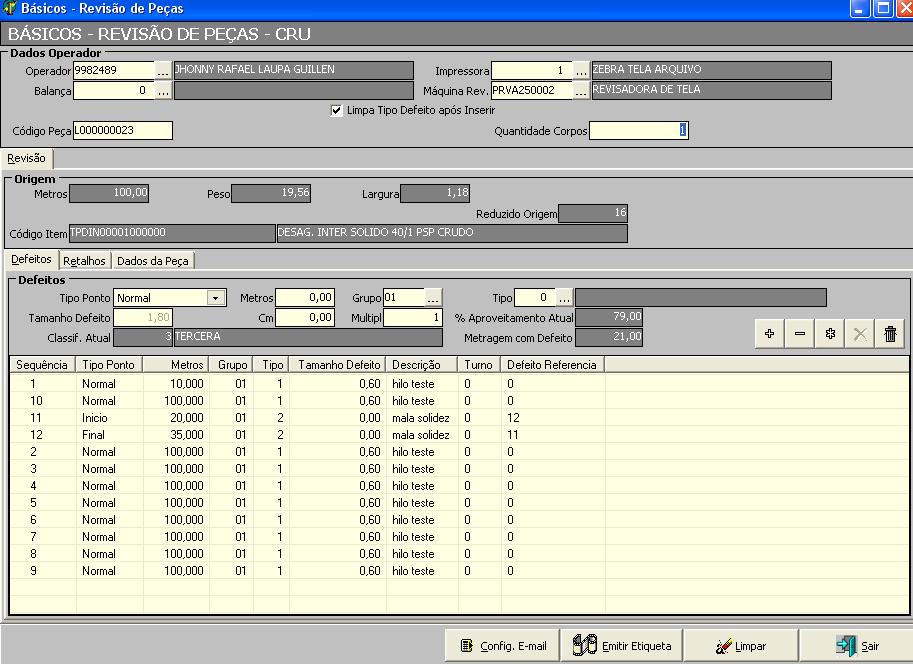Open the Balança lookup ellipsis button

(x=163, y=90)
